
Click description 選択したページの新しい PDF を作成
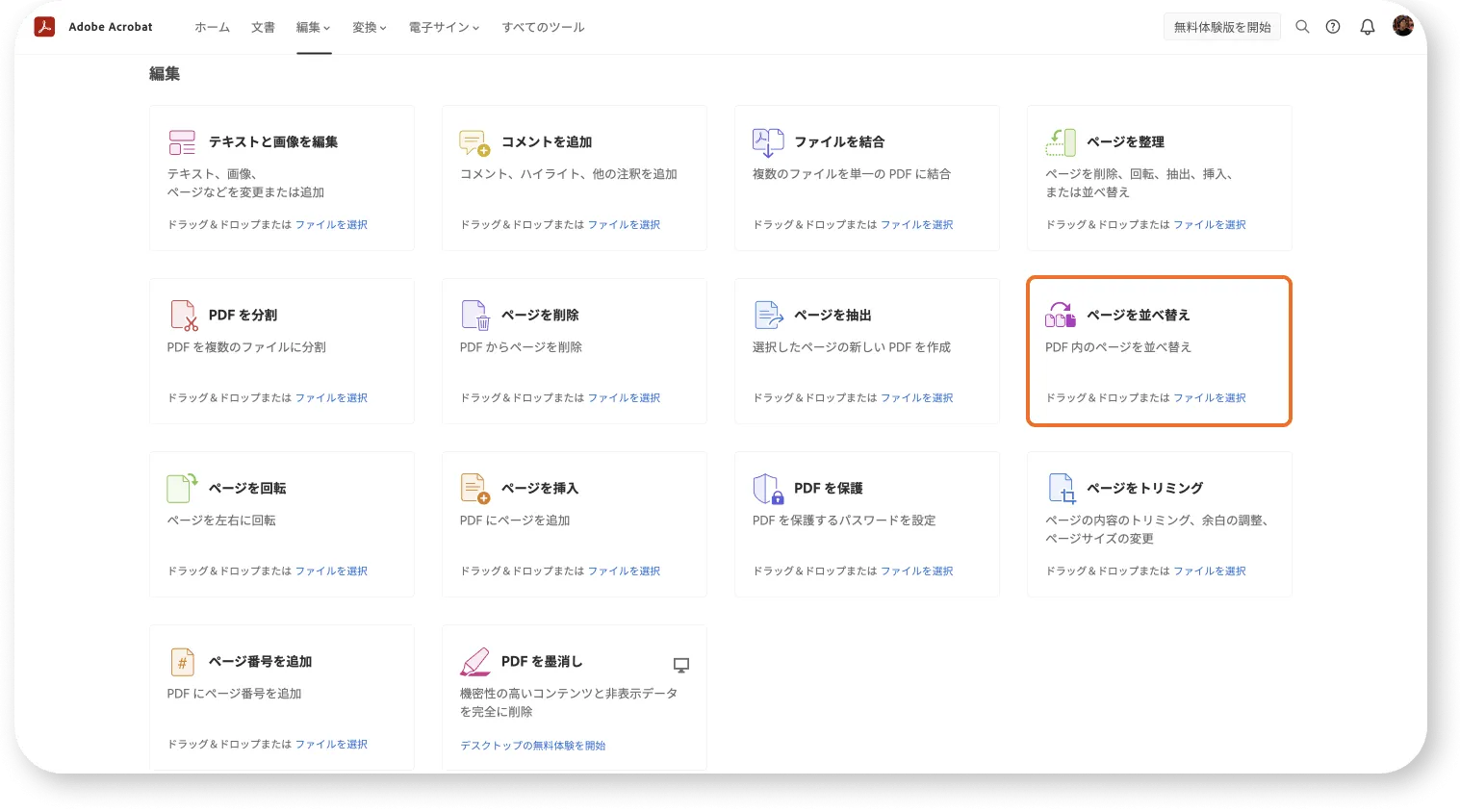[x=852, y=347]
